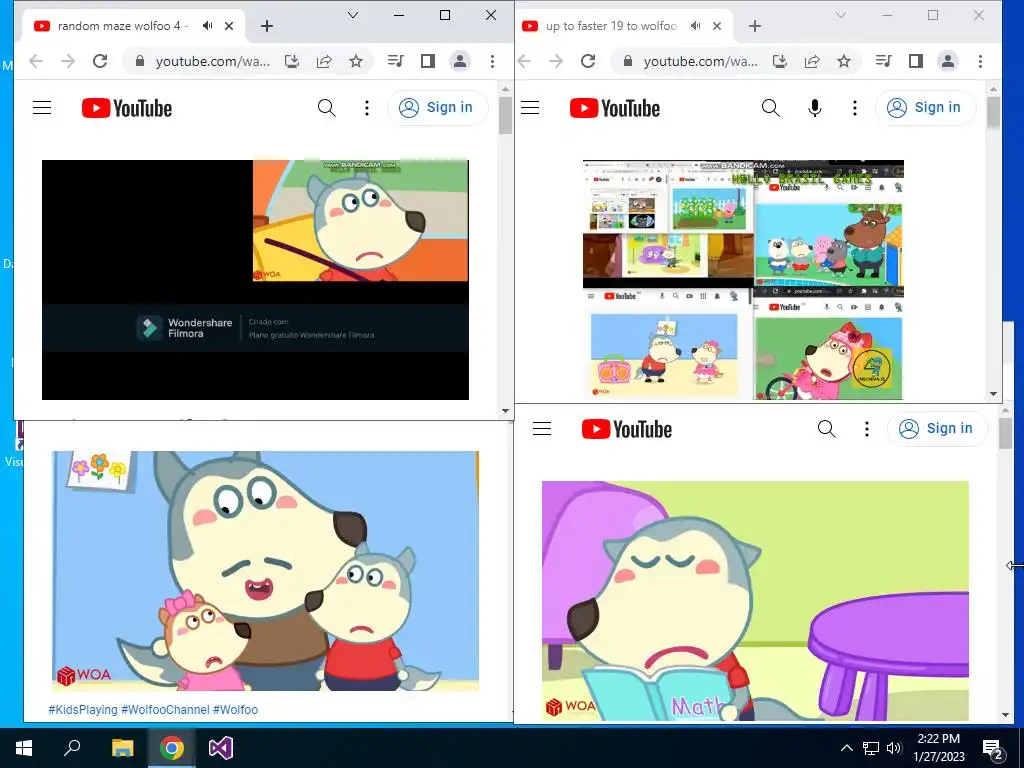
Task: Open the #KidsPlaying hashtag link
Action: click(83, 710)
